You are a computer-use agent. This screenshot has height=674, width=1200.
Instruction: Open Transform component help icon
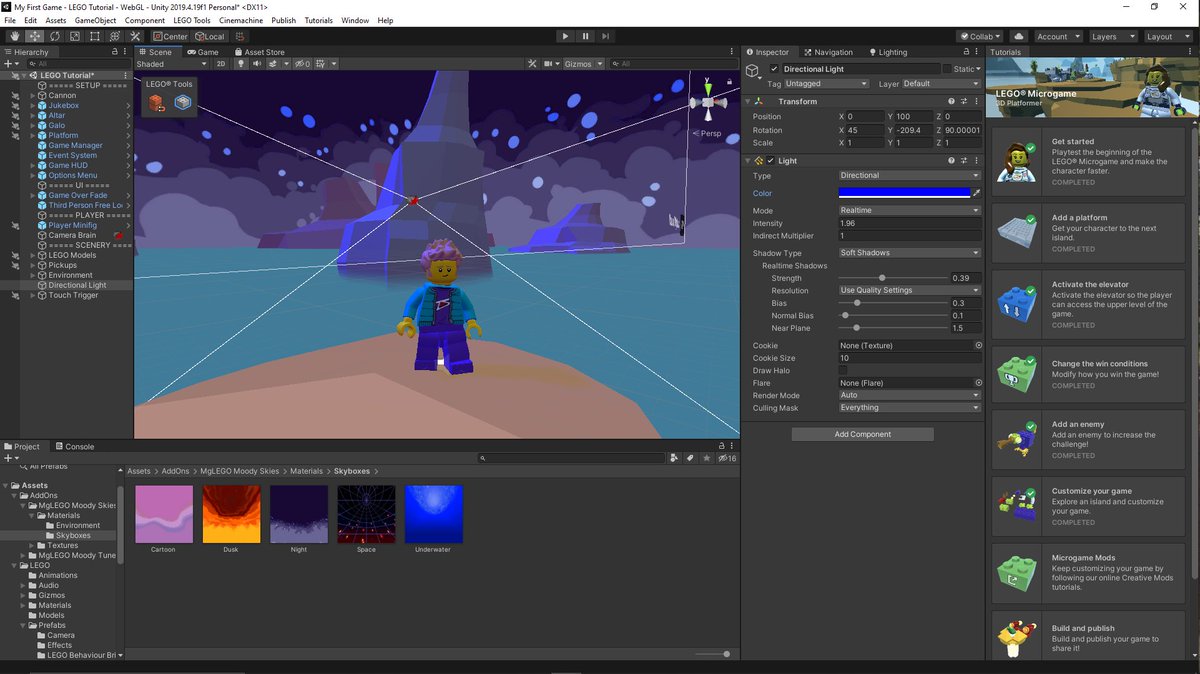(951, 101)
